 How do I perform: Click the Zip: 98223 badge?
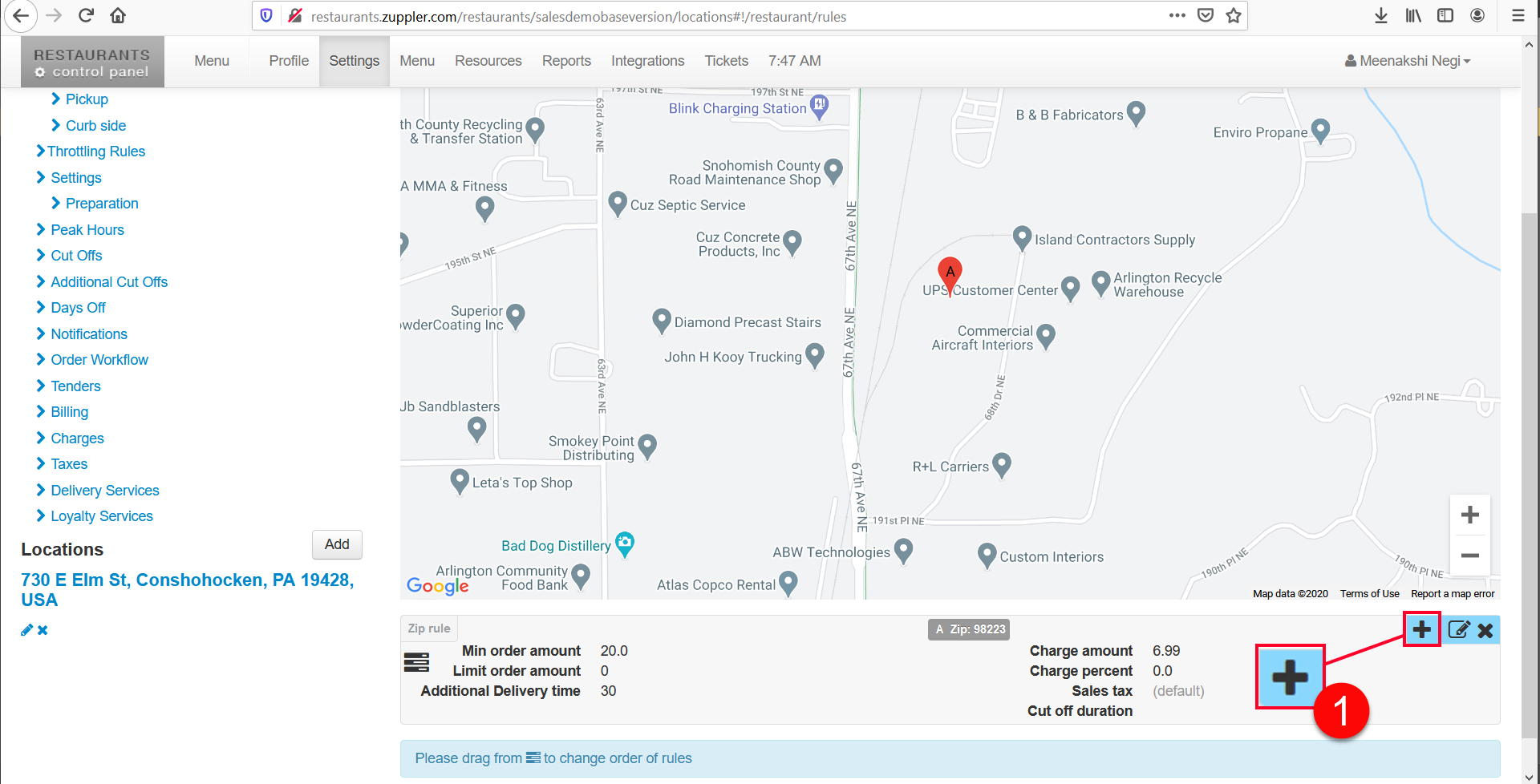pos(969,629)
